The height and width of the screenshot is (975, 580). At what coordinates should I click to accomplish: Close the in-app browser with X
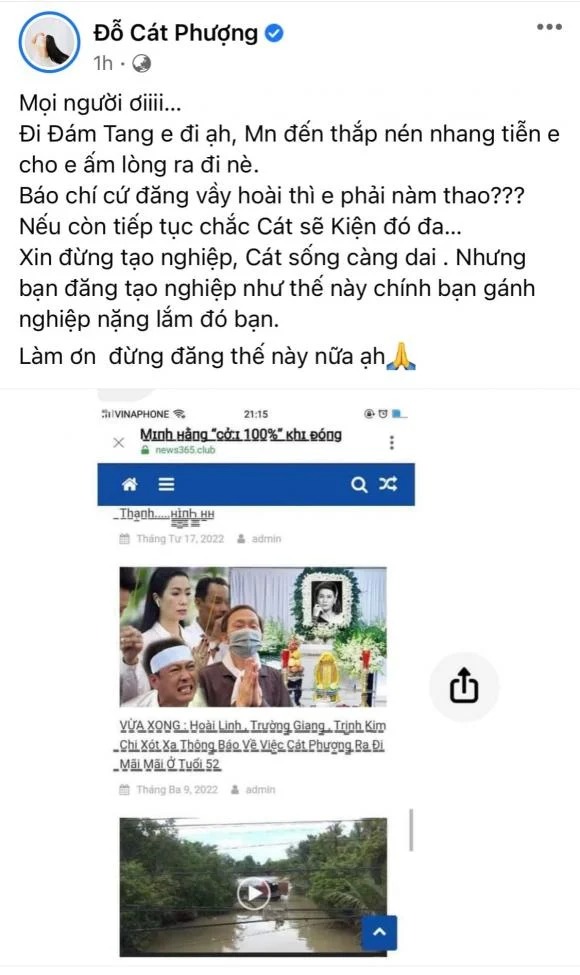pyautogui.click(x=118, y=442)
